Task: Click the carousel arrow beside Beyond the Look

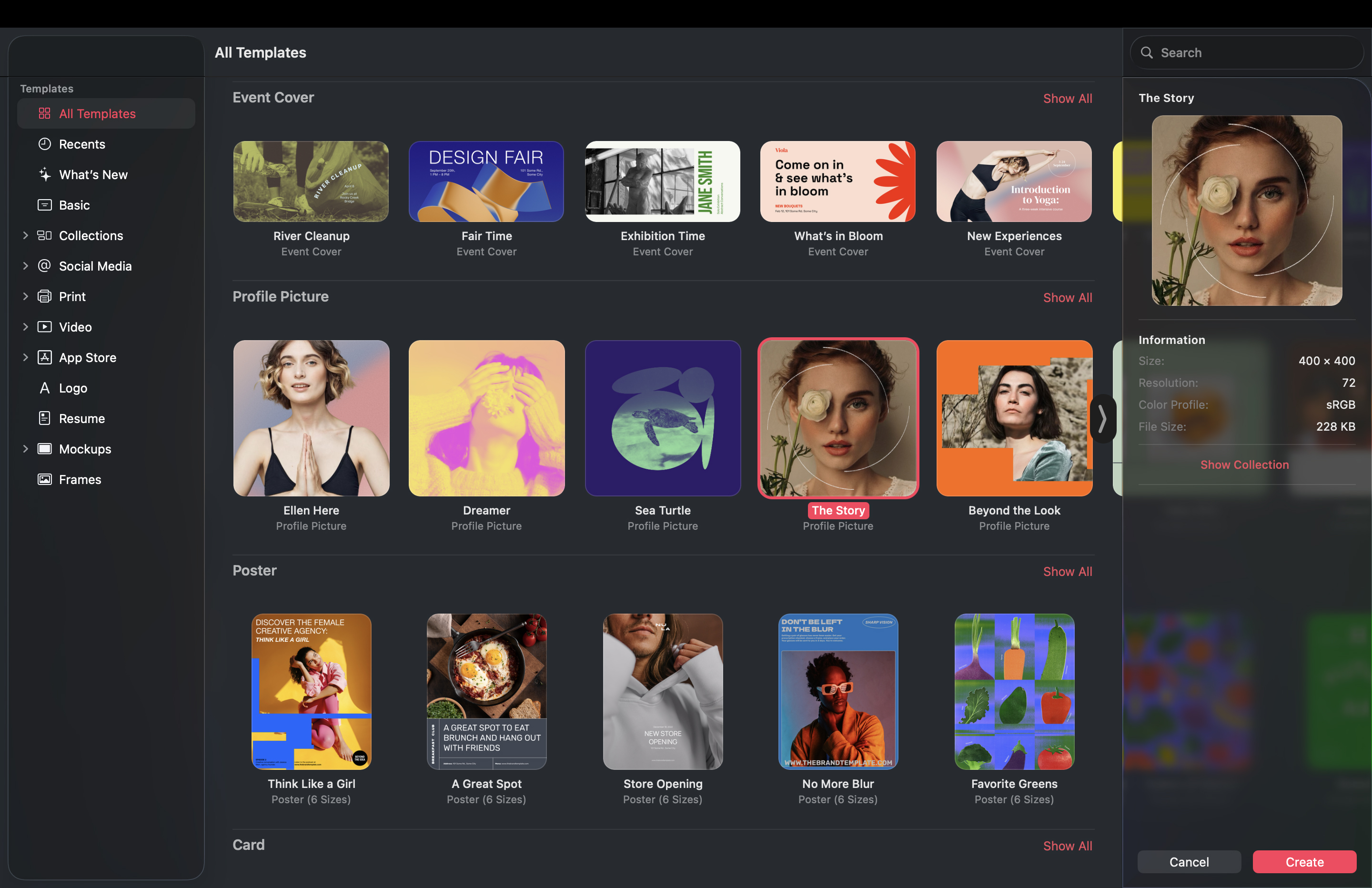Action: coord(1102,419)
